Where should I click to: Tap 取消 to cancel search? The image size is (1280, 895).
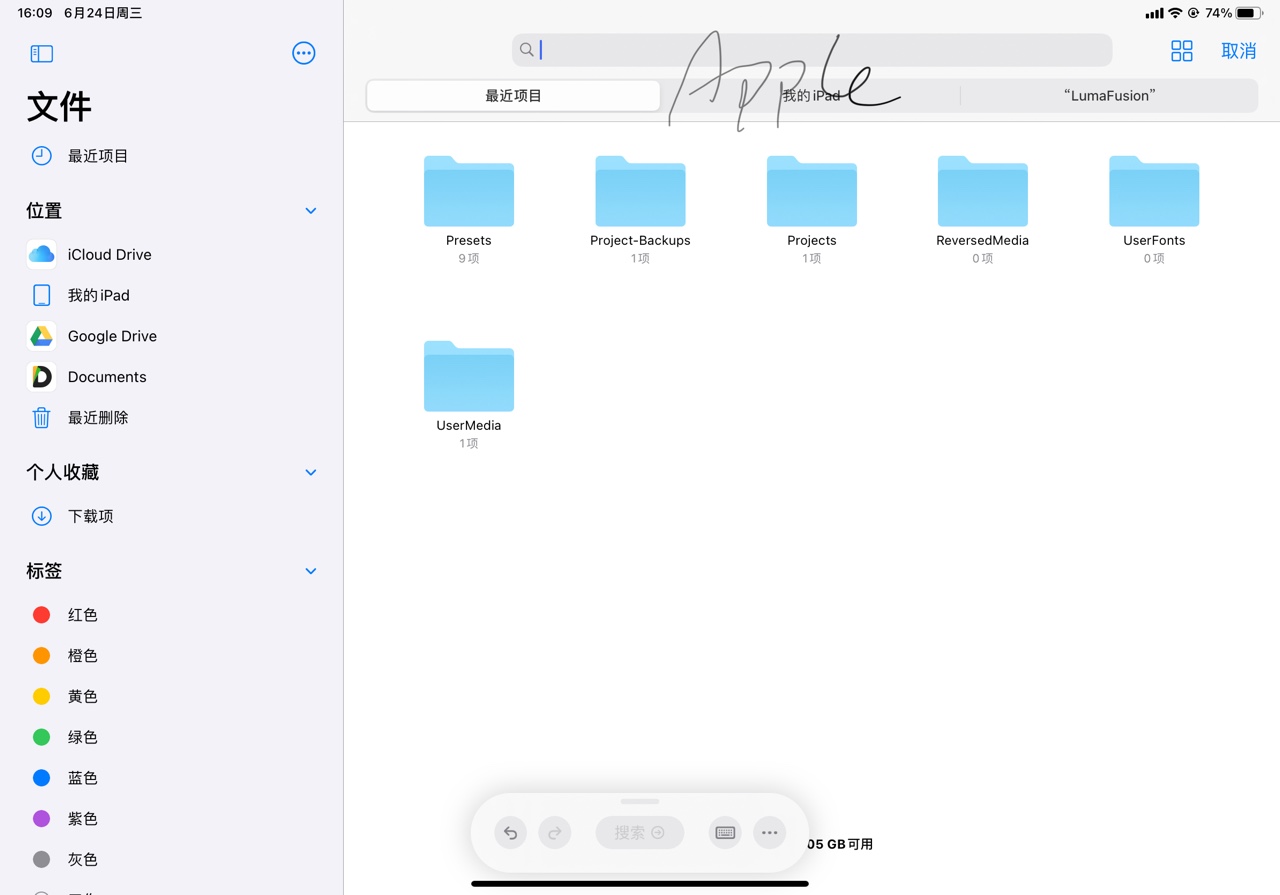point(1238,51)
